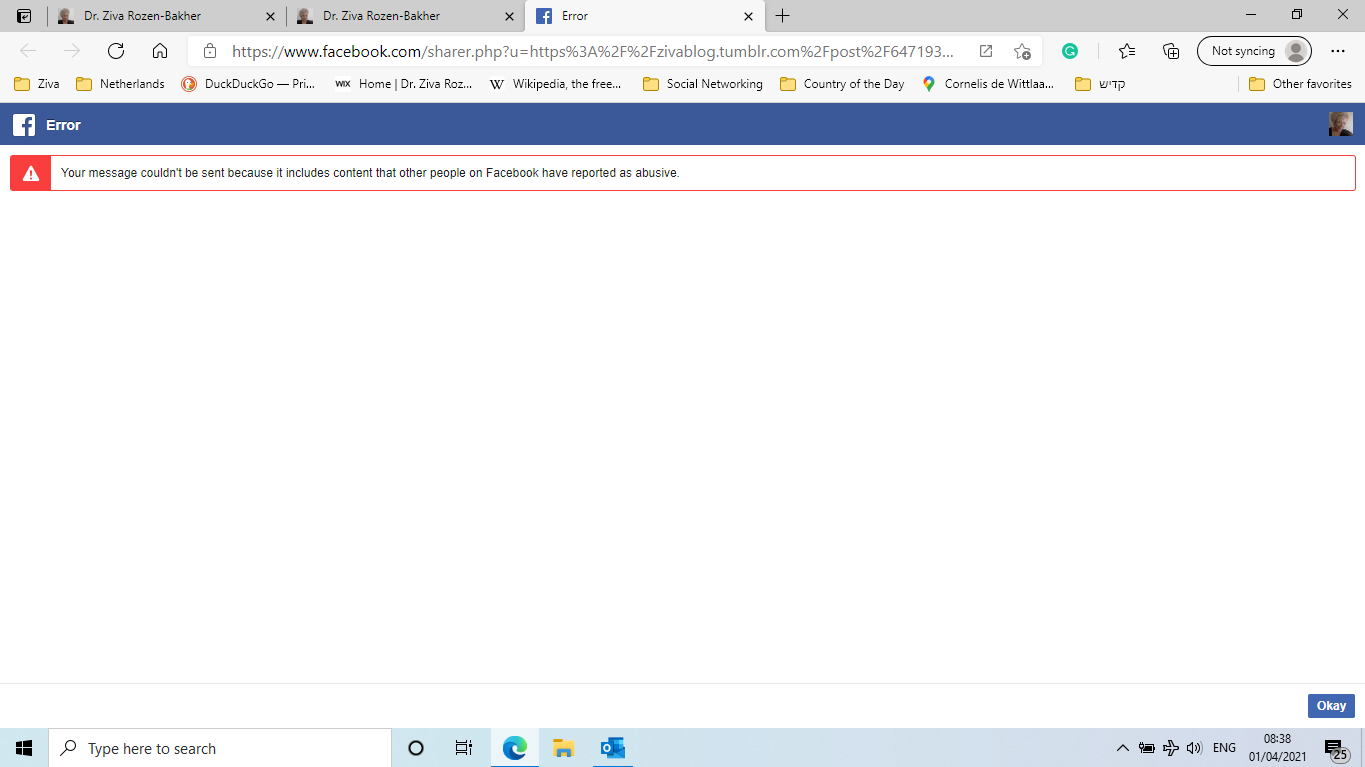Click the Okay button
This screenshot has width=1365, height=767.
coord(1331,705)
